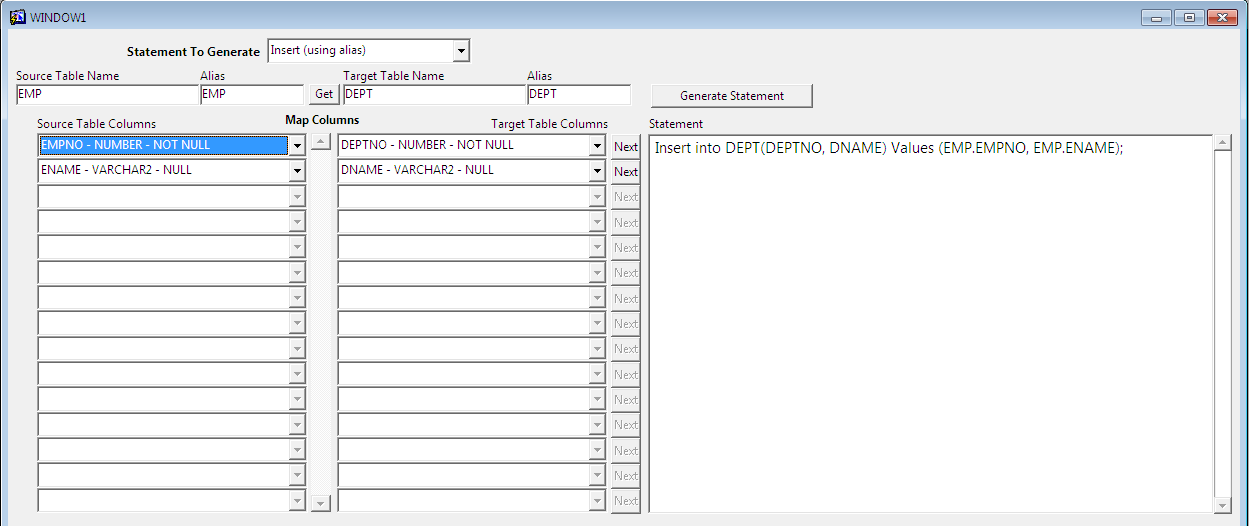The height and width of the screenshot is (526, 1249).
Task: Click the Generate Statement button
Action: tap(731, 96)
